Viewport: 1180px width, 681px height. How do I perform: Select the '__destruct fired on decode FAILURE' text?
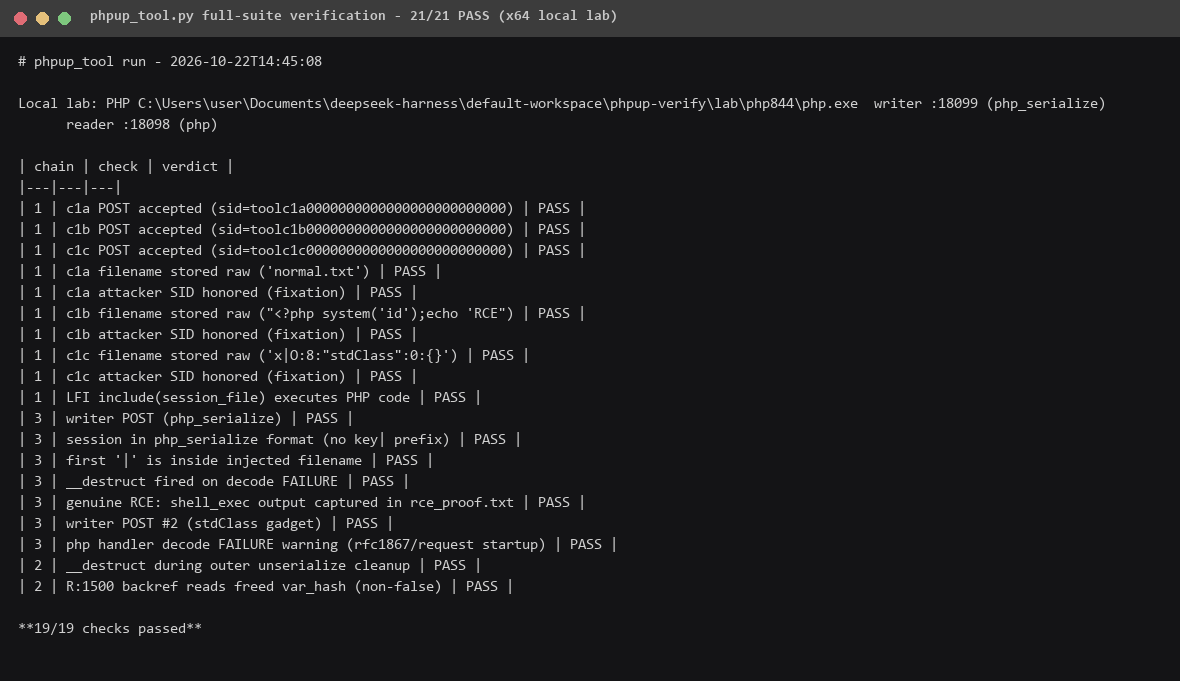(x=202, y=483)
